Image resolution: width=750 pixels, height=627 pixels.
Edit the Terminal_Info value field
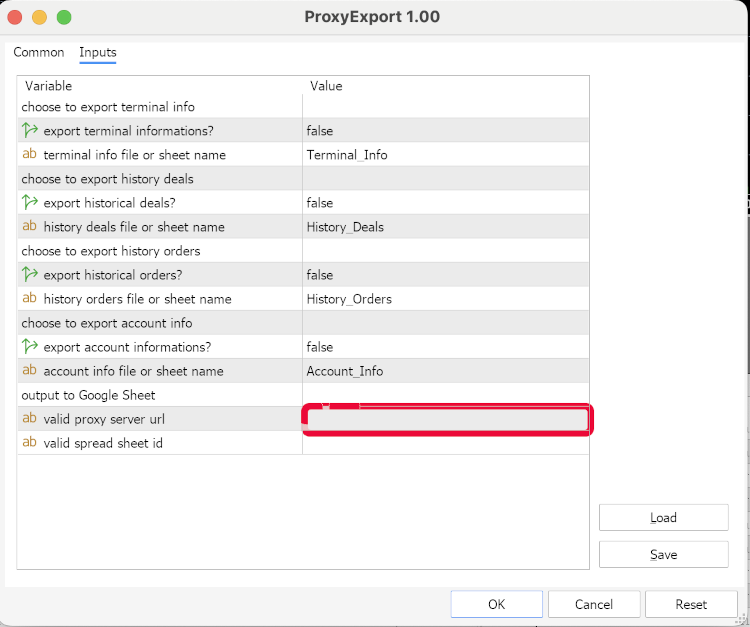[x=445, y=154]
